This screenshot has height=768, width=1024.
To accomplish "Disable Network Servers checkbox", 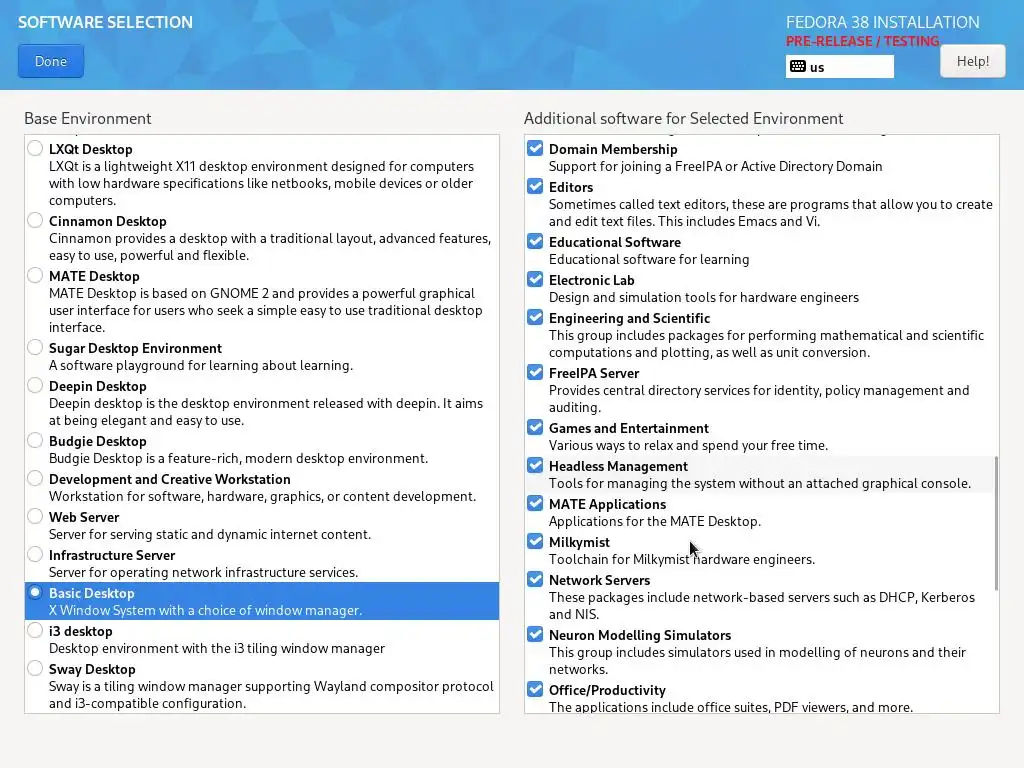I will (x=535, y=579).
